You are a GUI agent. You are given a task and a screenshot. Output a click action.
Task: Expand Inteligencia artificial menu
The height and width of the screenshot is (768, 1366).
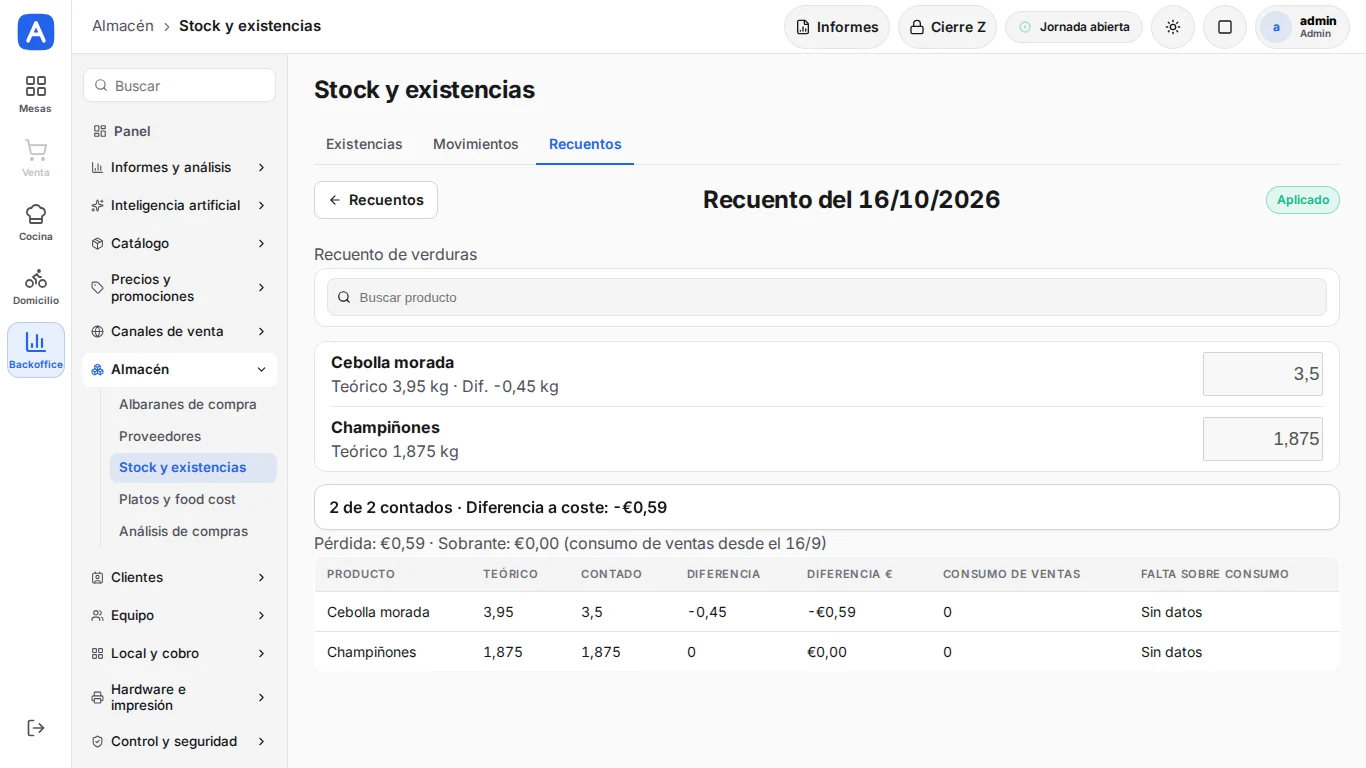point(180,205)
